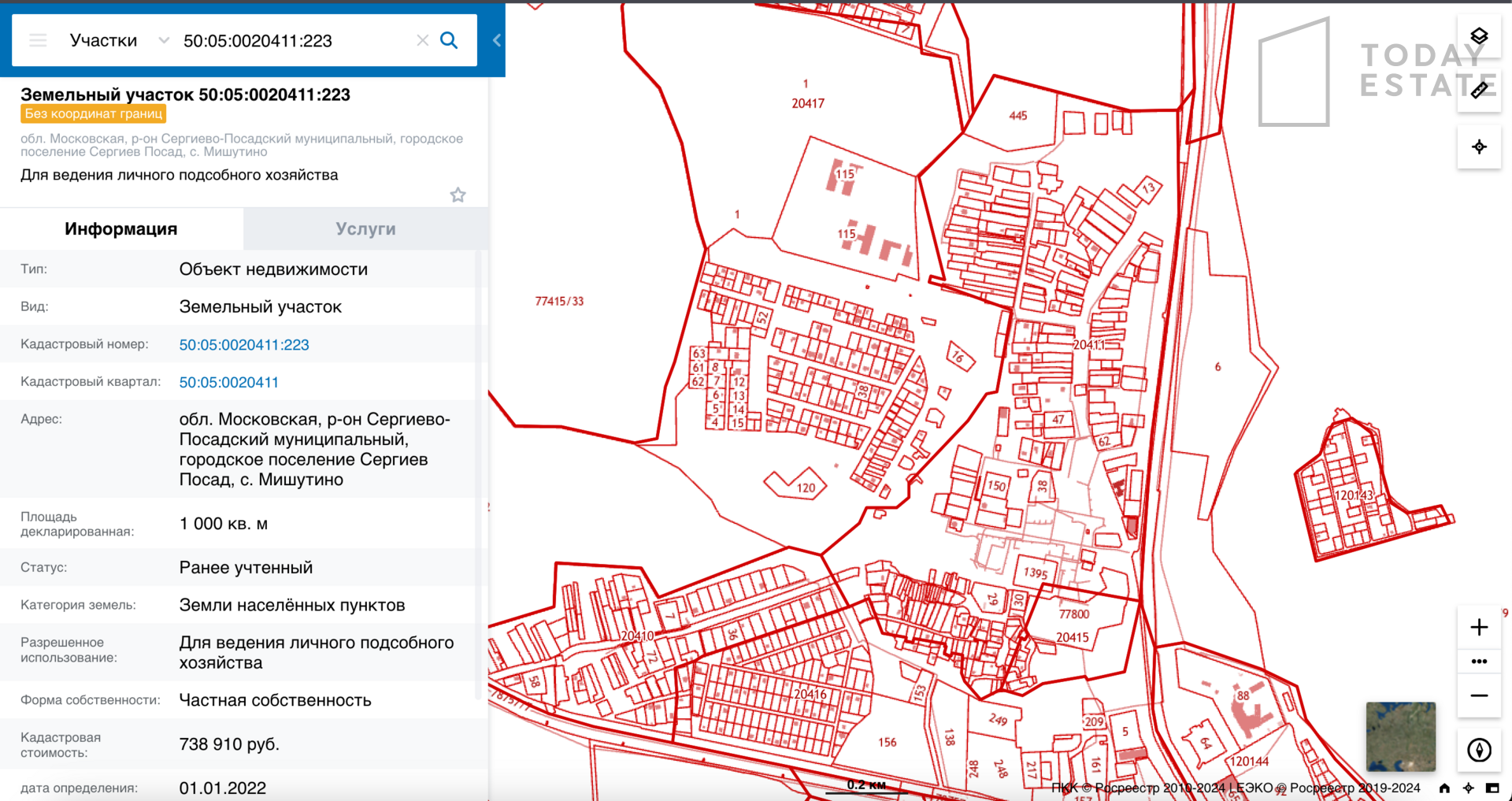This screenshot has height=801, width=1512.
Task: Expand the Участки search type dropdown
Action: 164,40
